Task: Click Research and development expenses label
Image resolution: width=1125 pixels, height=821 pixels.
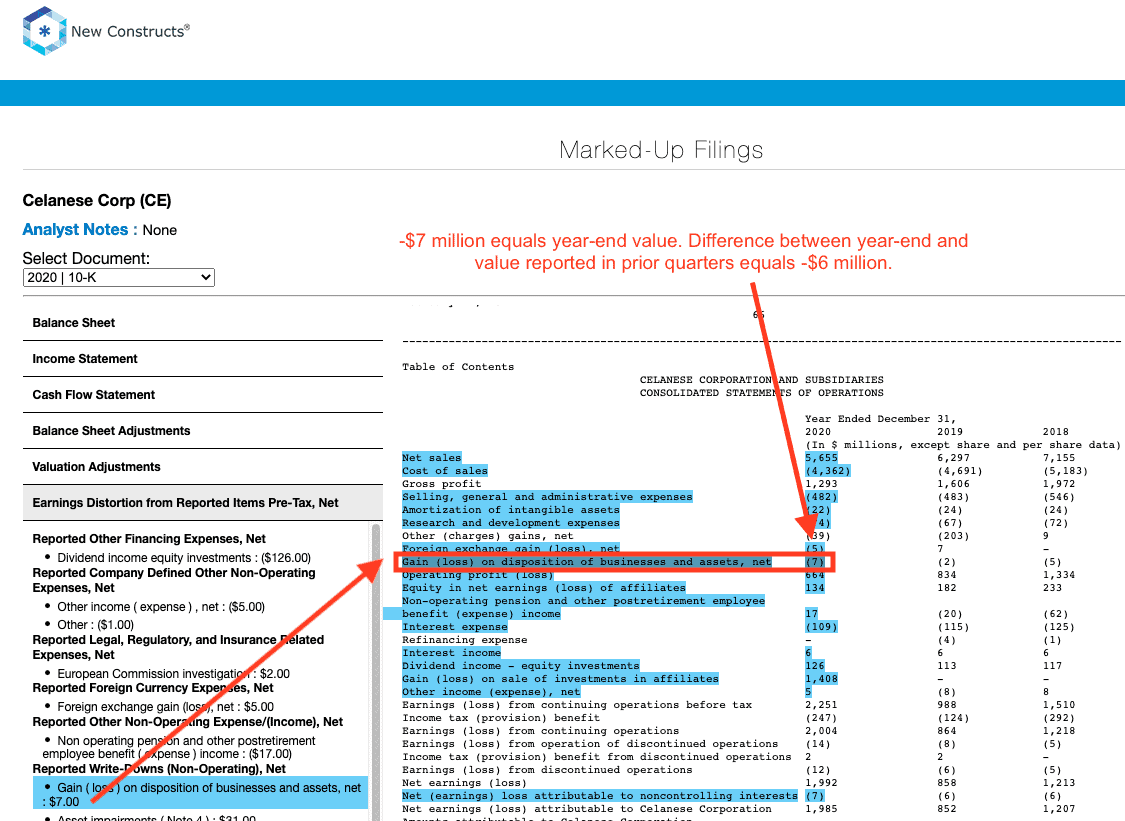Action: pyautogui.click(x=511, y=522)
